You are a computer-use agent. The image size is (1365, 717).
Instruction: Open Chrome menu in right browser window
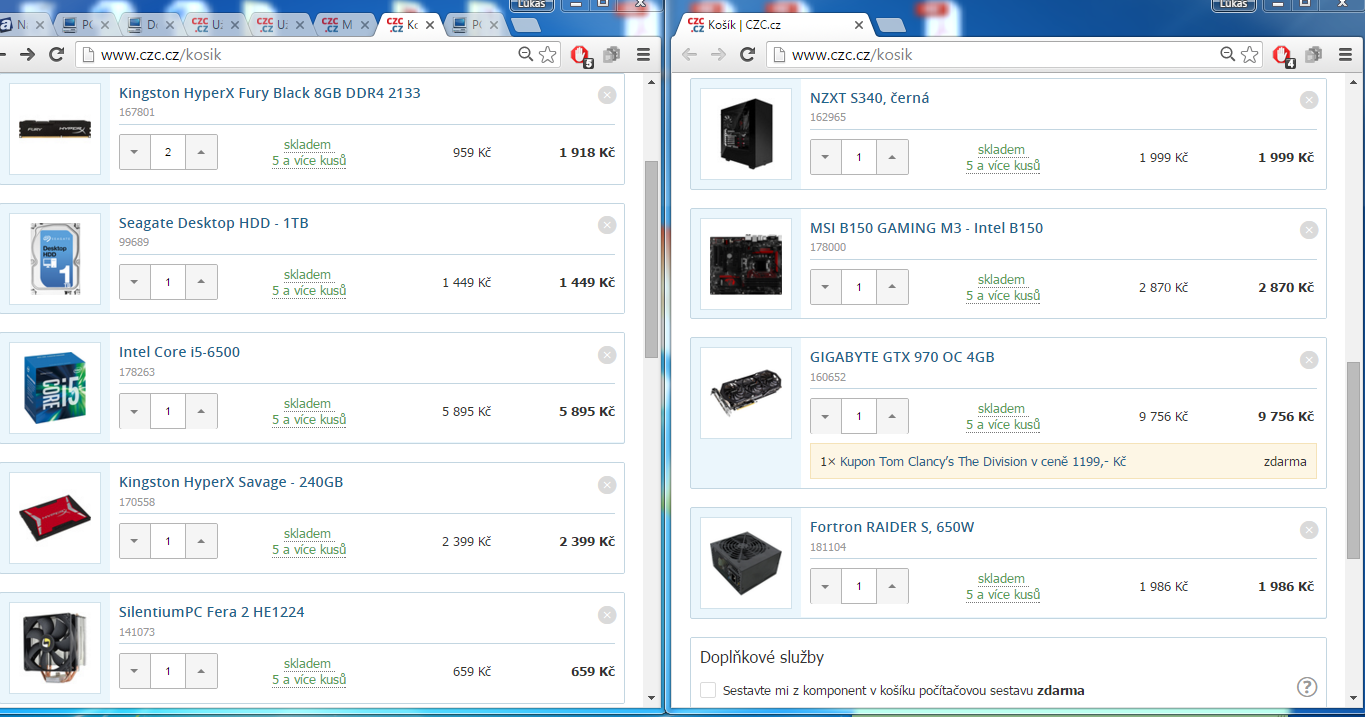coord(1344,55)
